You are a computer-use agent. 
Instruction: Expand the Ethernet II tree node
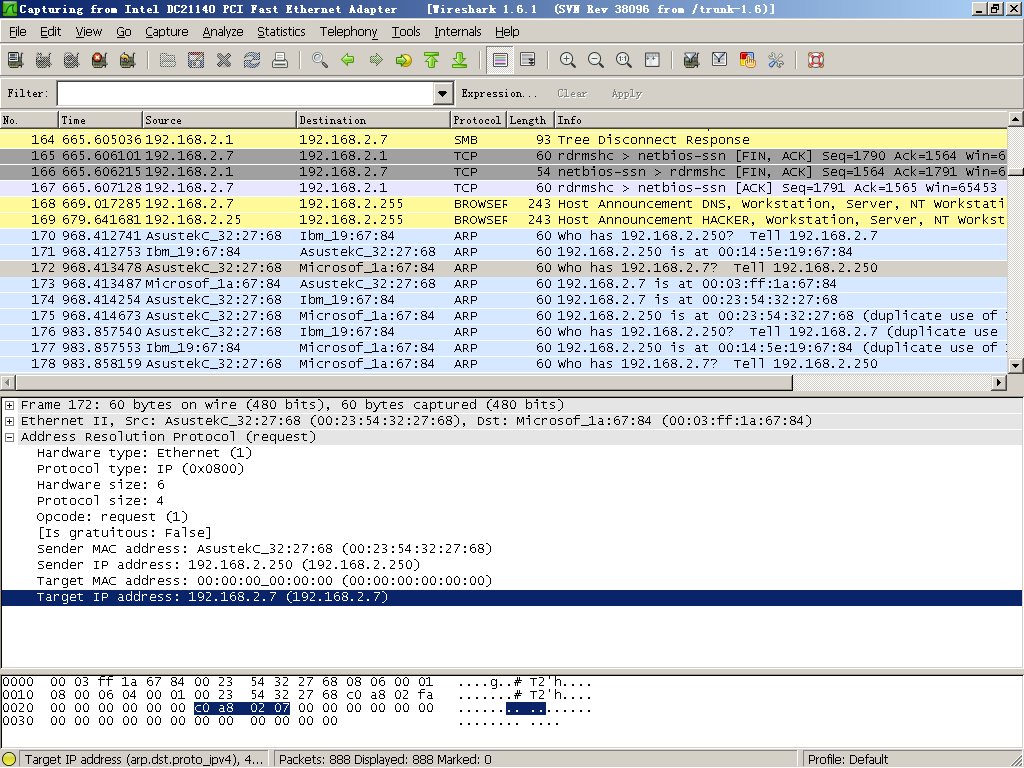[10, 421]
